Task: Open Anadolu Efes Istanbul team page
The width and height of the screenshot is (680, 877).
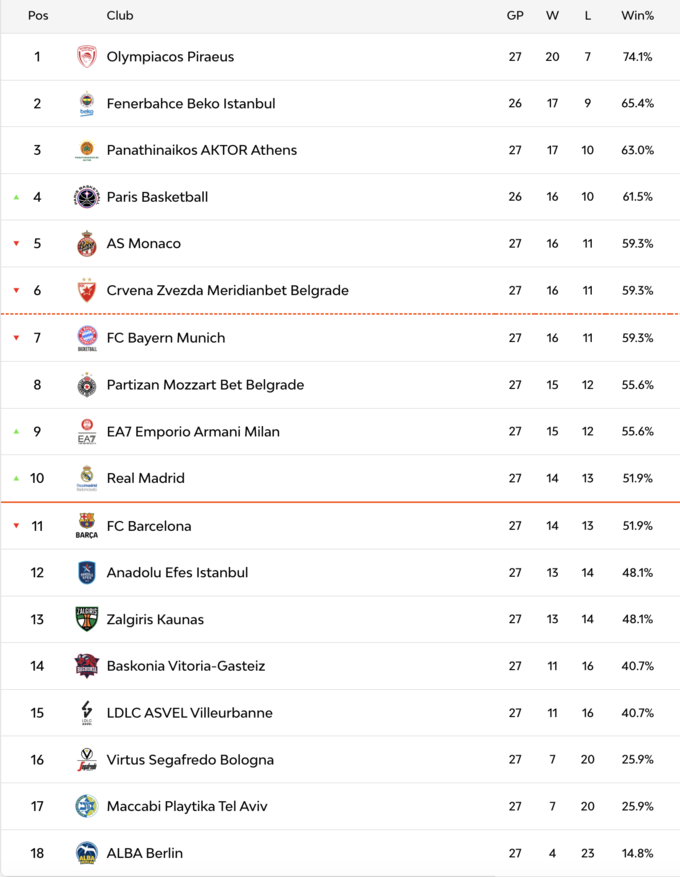Action: [177, 573]
